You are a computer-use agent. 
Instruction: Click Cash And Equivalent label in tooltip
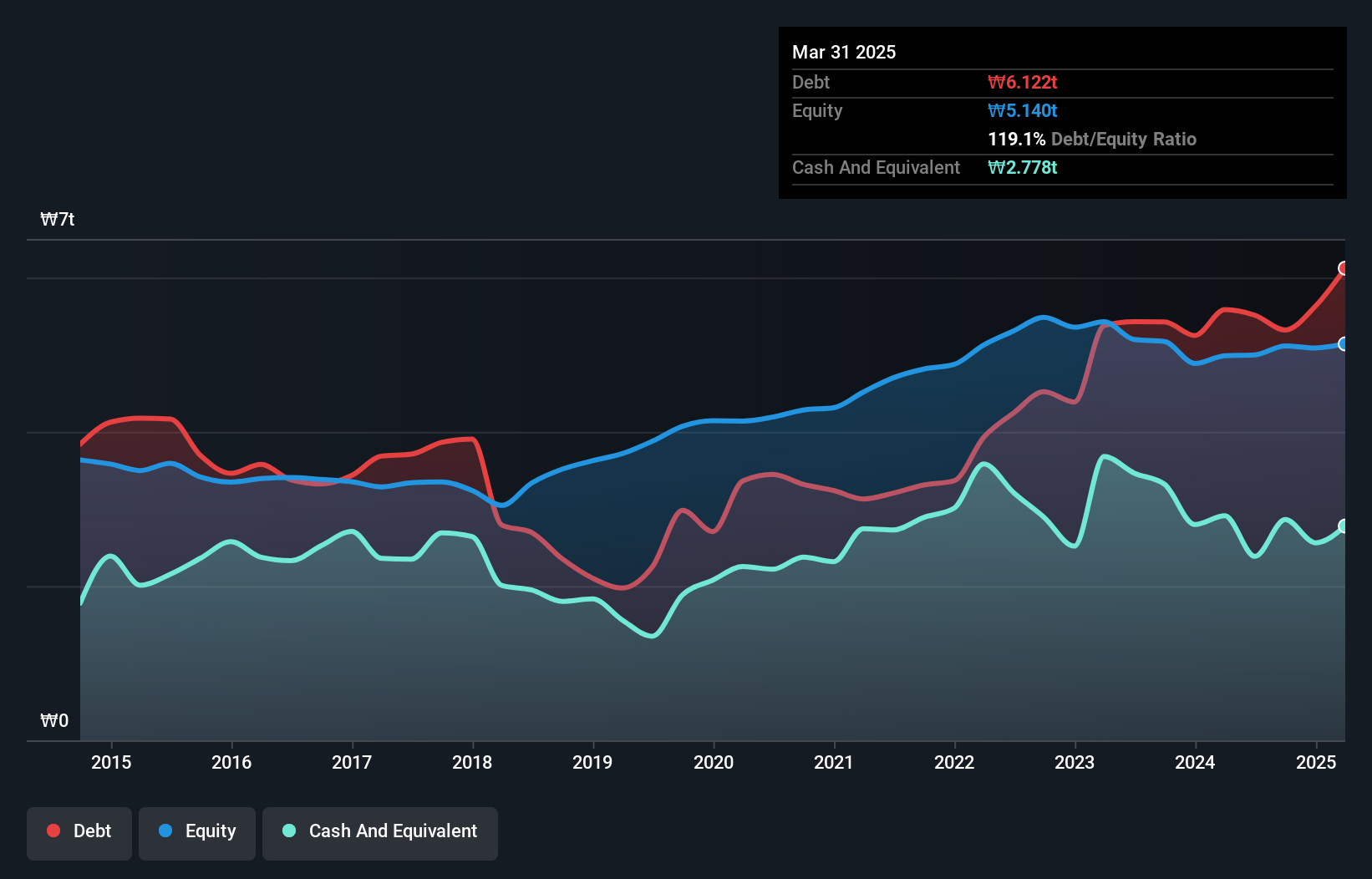coord(876,167)
